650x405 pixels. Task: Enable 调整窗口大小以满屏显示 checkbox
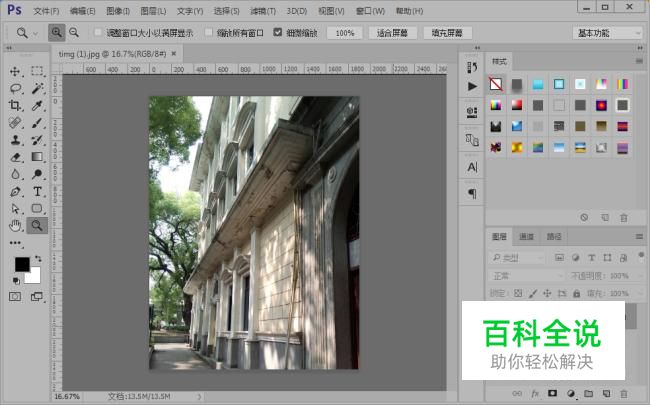point(98,33)
